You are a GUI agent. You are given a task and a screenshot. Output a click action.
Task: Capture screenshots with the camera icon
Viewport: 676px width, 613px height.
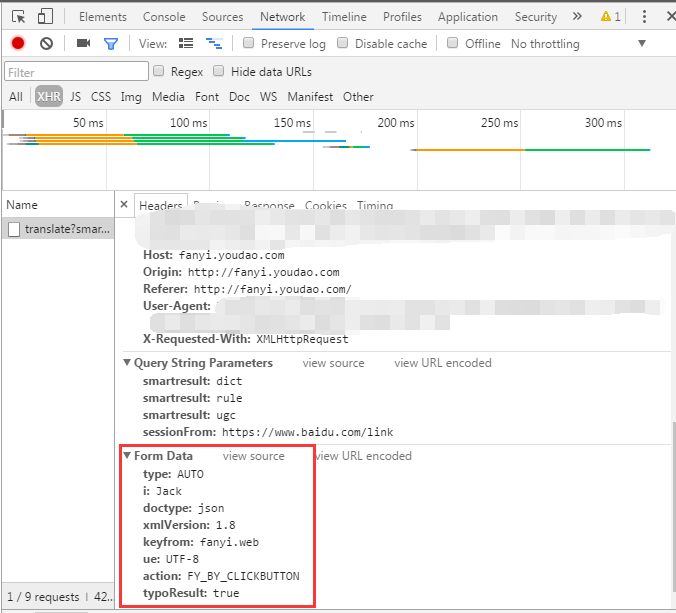pyautogui.click(x=84, y=43)
